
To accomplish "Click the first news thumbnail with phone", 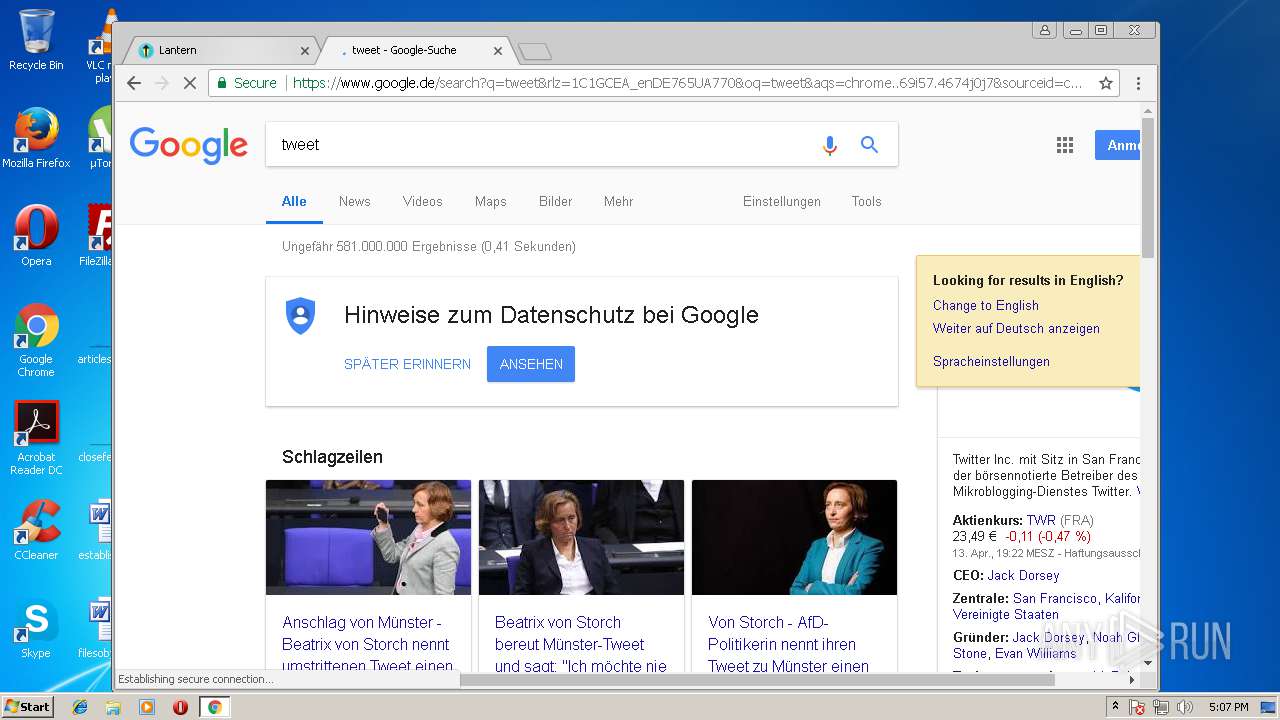I will (x=368, y=537).
